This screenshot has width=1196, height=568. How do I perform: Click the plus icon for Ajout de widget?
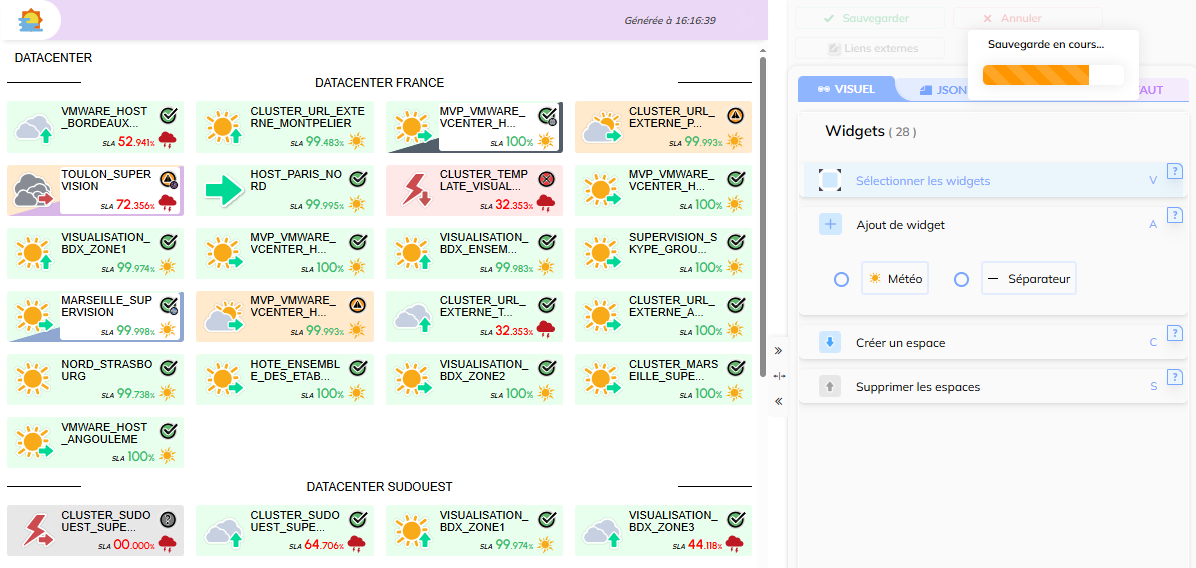830,225
